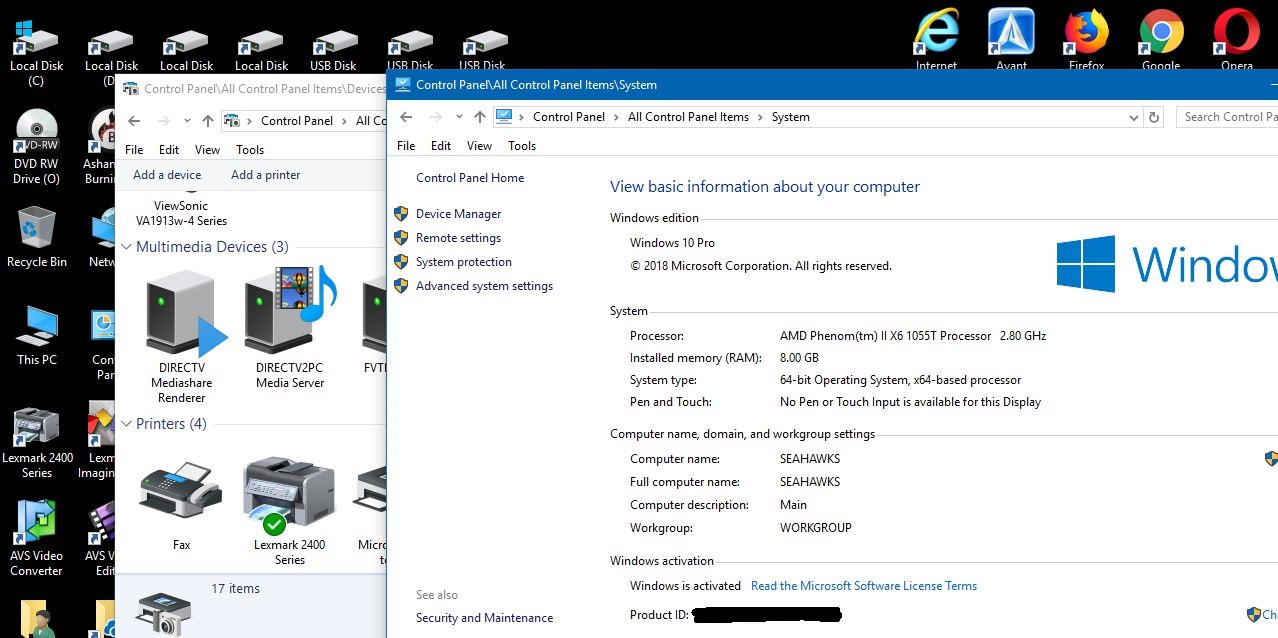Viewport: 1278px width, 638px height.
Task: Open the This PC desktop icon
Action: [36, 335]
